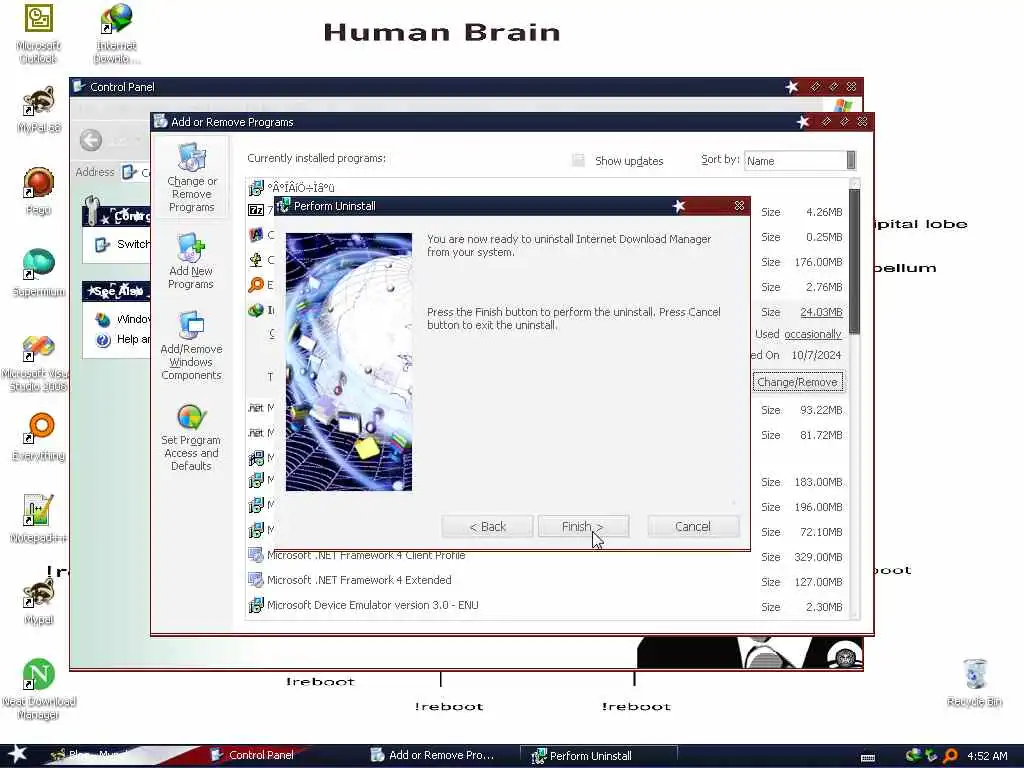Click the Used occasionally link

(x=812, y=334)
